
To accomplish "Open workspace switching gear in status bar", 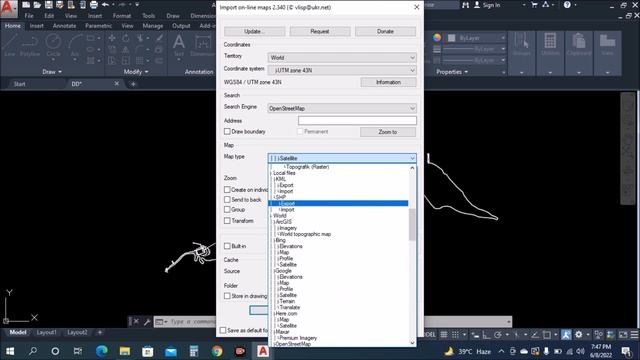I will coord(578,335).
